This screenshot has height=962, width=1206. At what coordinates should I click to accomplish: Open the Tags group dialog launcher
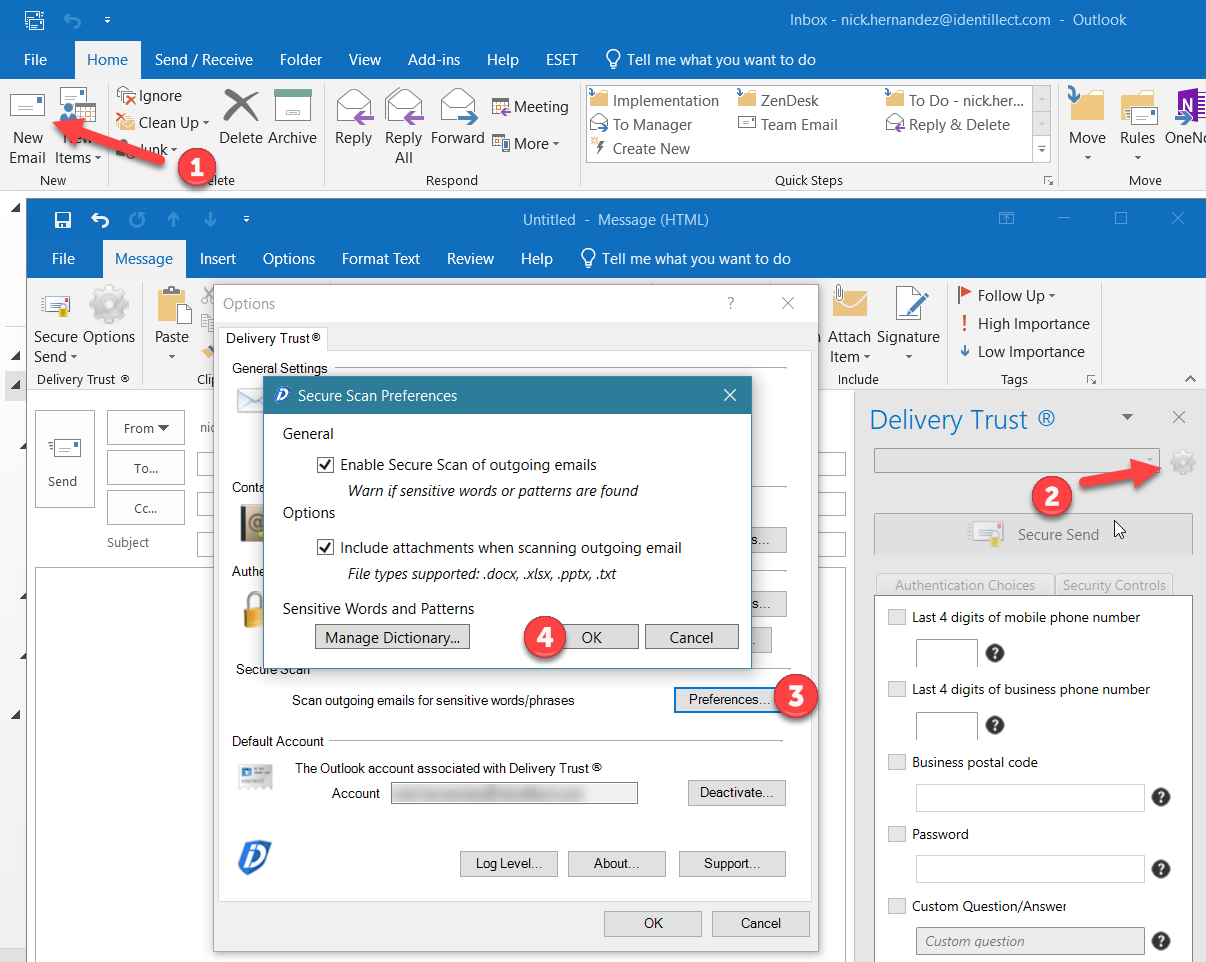click(1092, 380)
